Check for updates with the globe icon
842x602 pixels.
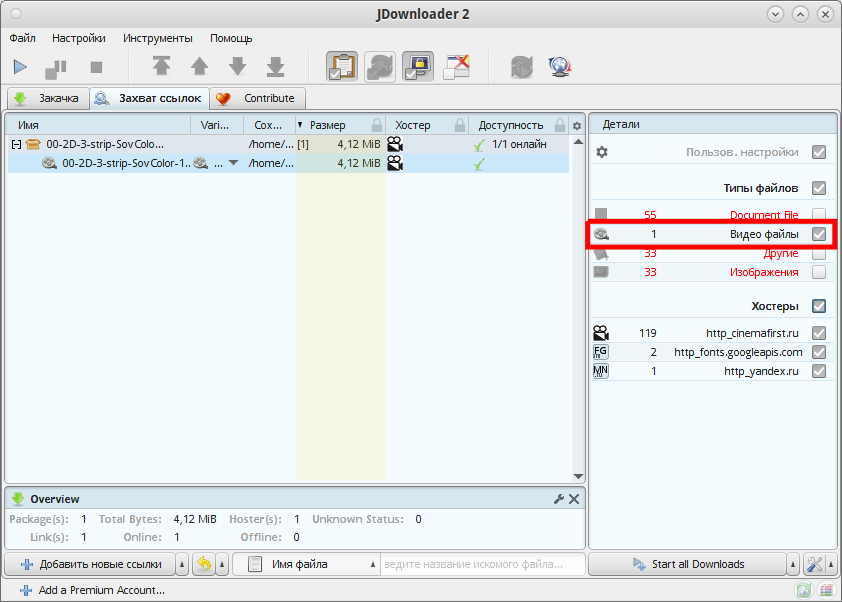[x=560, y=67]
